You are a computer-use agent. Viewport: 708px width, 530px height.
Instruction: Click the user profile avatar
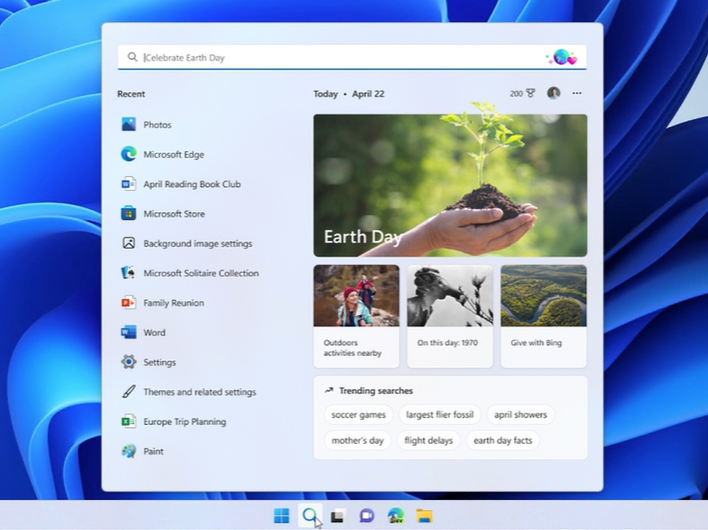pyautogui.click(x=554, y=93)
